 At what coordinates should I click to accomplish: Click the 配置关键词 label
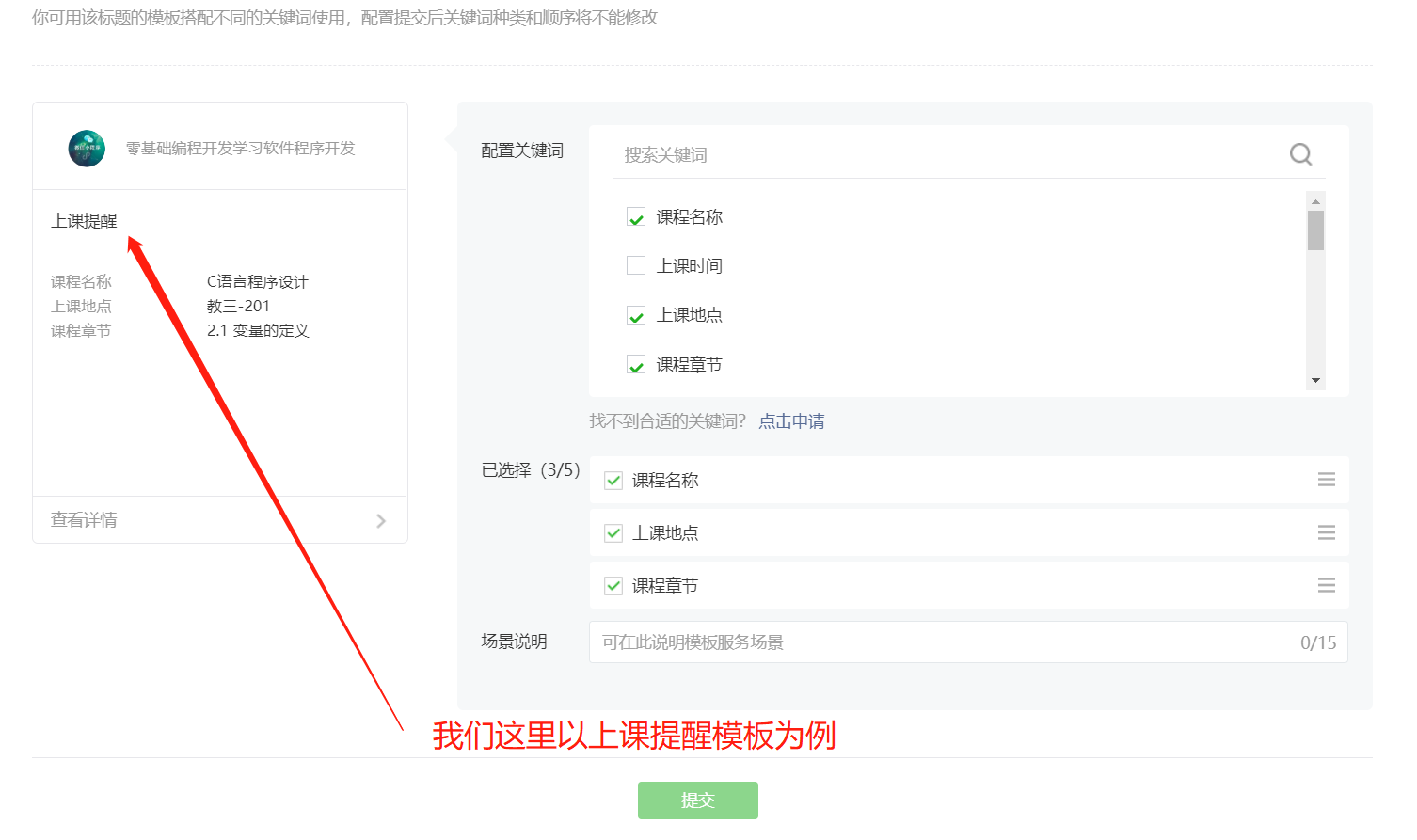(x=522, y=151)
